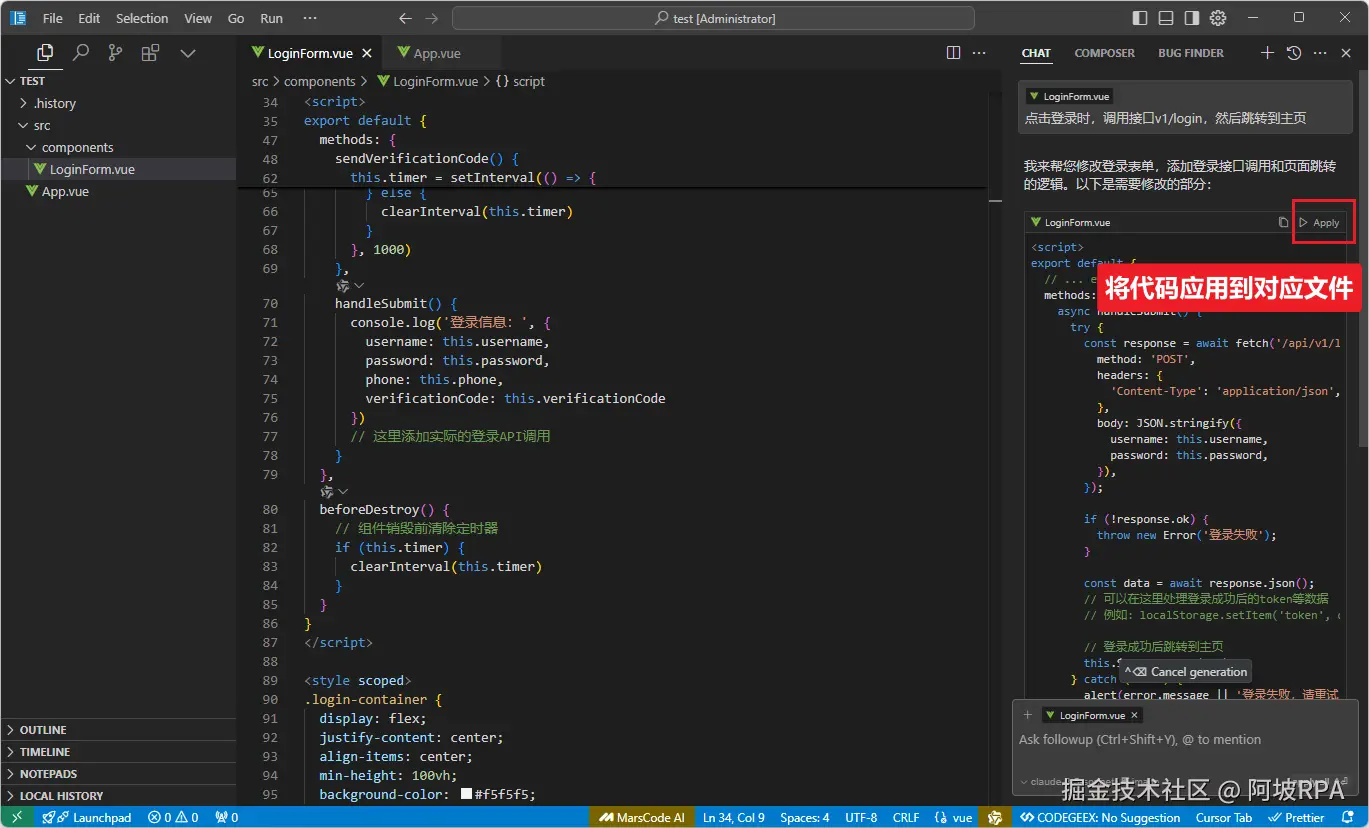The width and height of the screenshot is (1369, 828).
Task: Click the Ask followup input field
Action: tap(1140, 740)
